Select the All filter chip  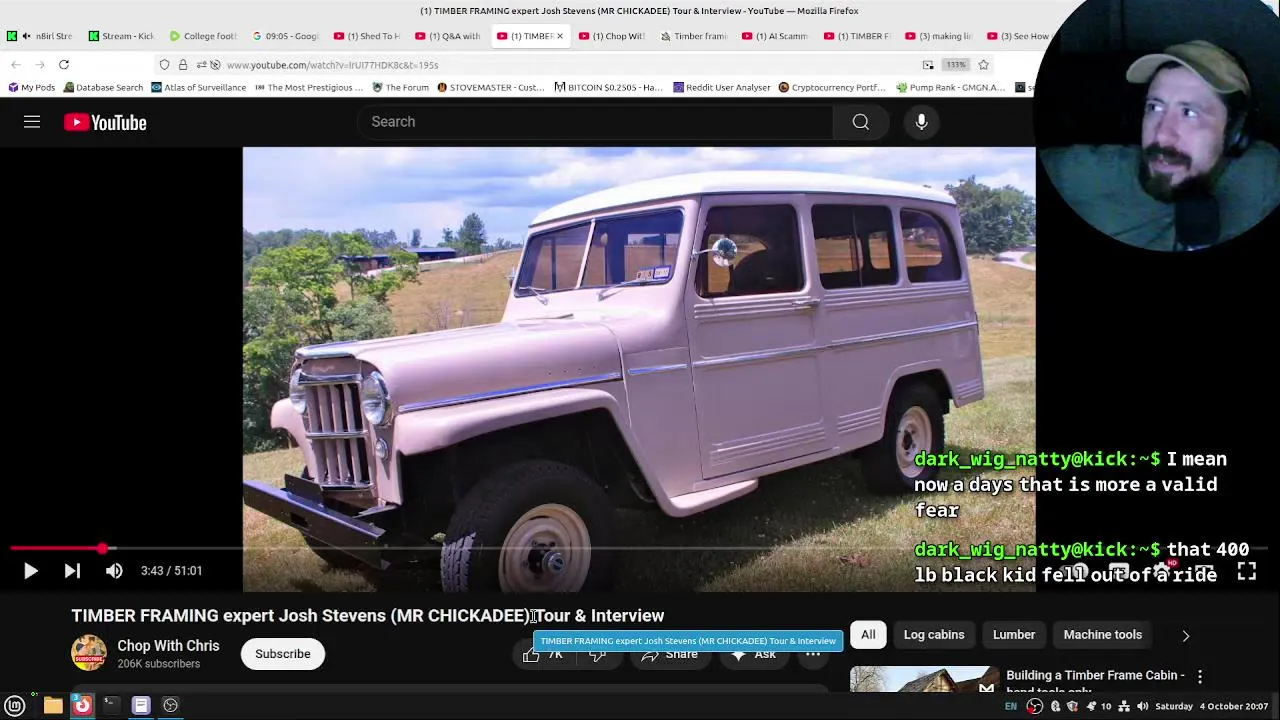click(x=868, y=635)
